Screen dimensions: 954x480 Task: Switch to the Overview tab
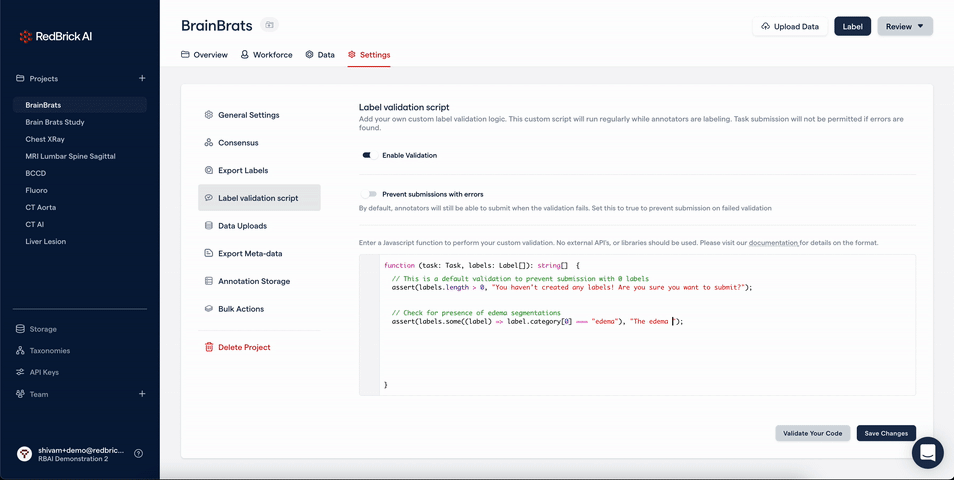(204, 55)
